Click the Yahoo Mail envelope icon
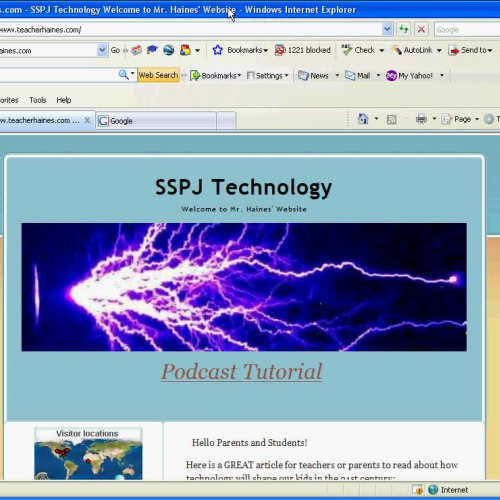The height and width of the screenshot is (500, 500). pos(350,76)
